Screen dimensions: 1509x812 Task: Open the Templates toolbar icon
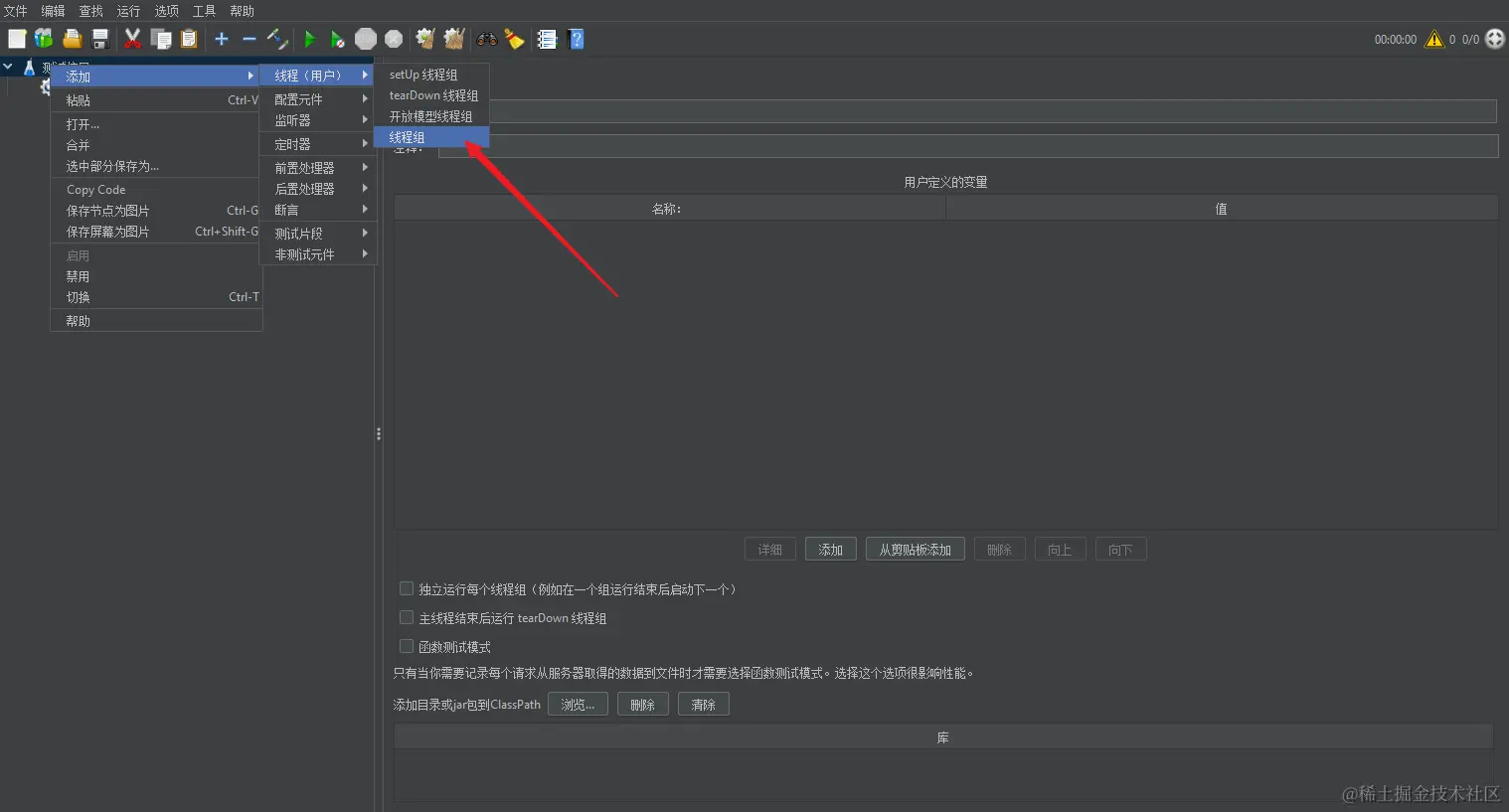(44, 39)
